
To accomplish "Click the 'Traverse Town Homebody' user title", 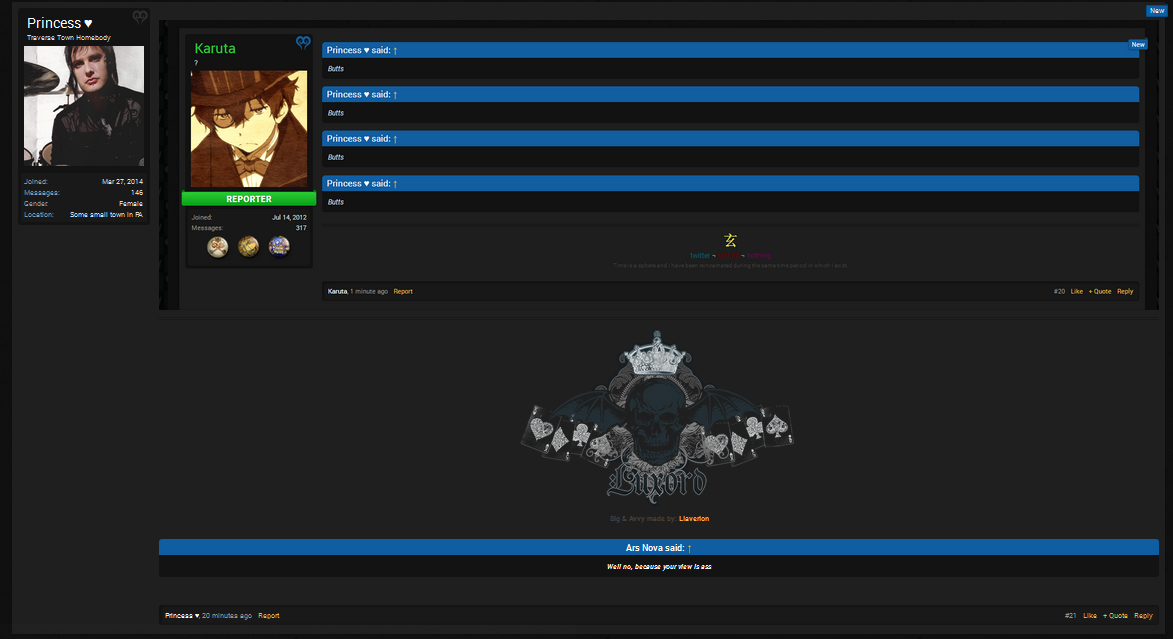I will pos(69,37).
